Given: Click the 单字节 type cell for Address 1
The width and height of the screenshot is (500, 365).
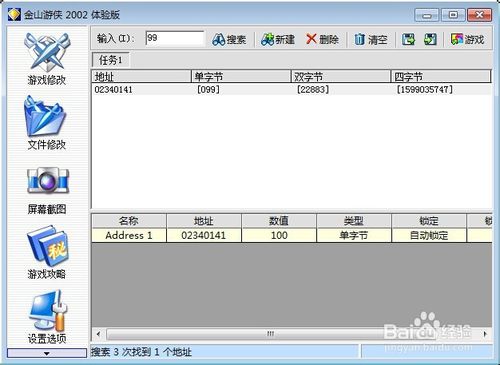Looking at the screenshot, I should click(x=354, y=235).
